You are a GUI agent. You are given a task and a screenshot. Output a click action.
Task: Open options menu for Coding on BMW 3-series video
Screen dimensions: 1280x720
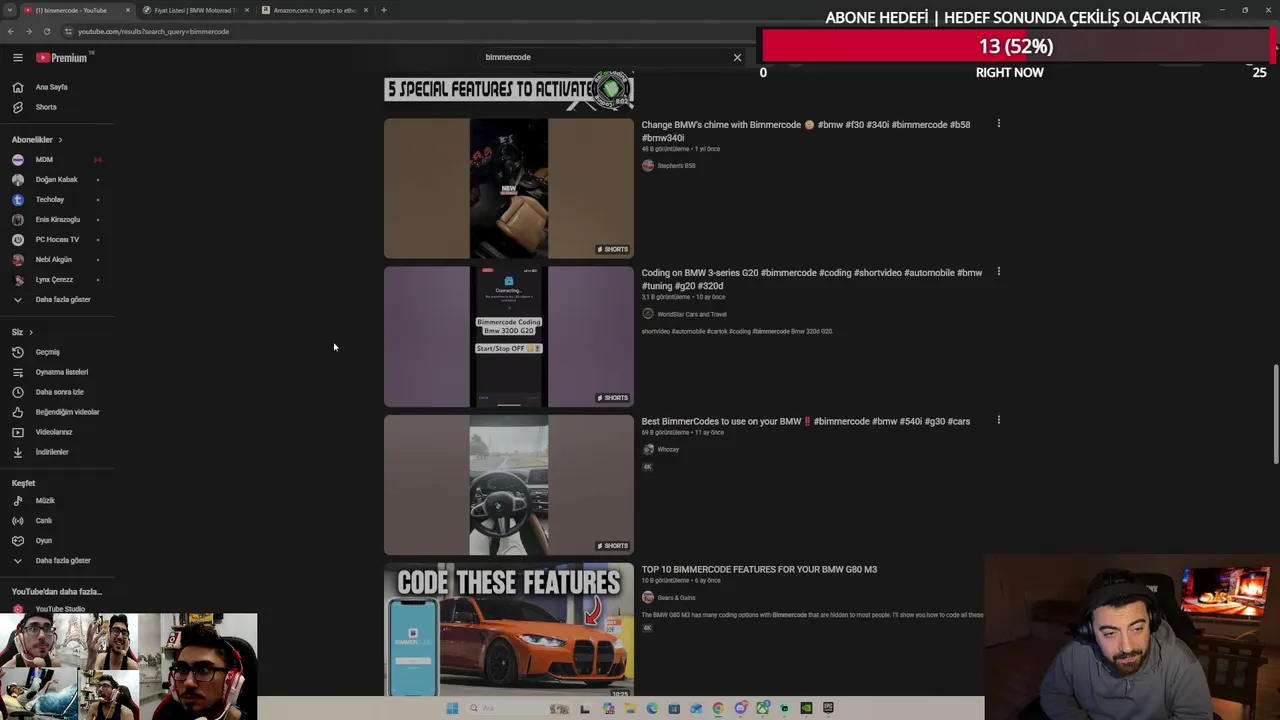pos(998,272)
